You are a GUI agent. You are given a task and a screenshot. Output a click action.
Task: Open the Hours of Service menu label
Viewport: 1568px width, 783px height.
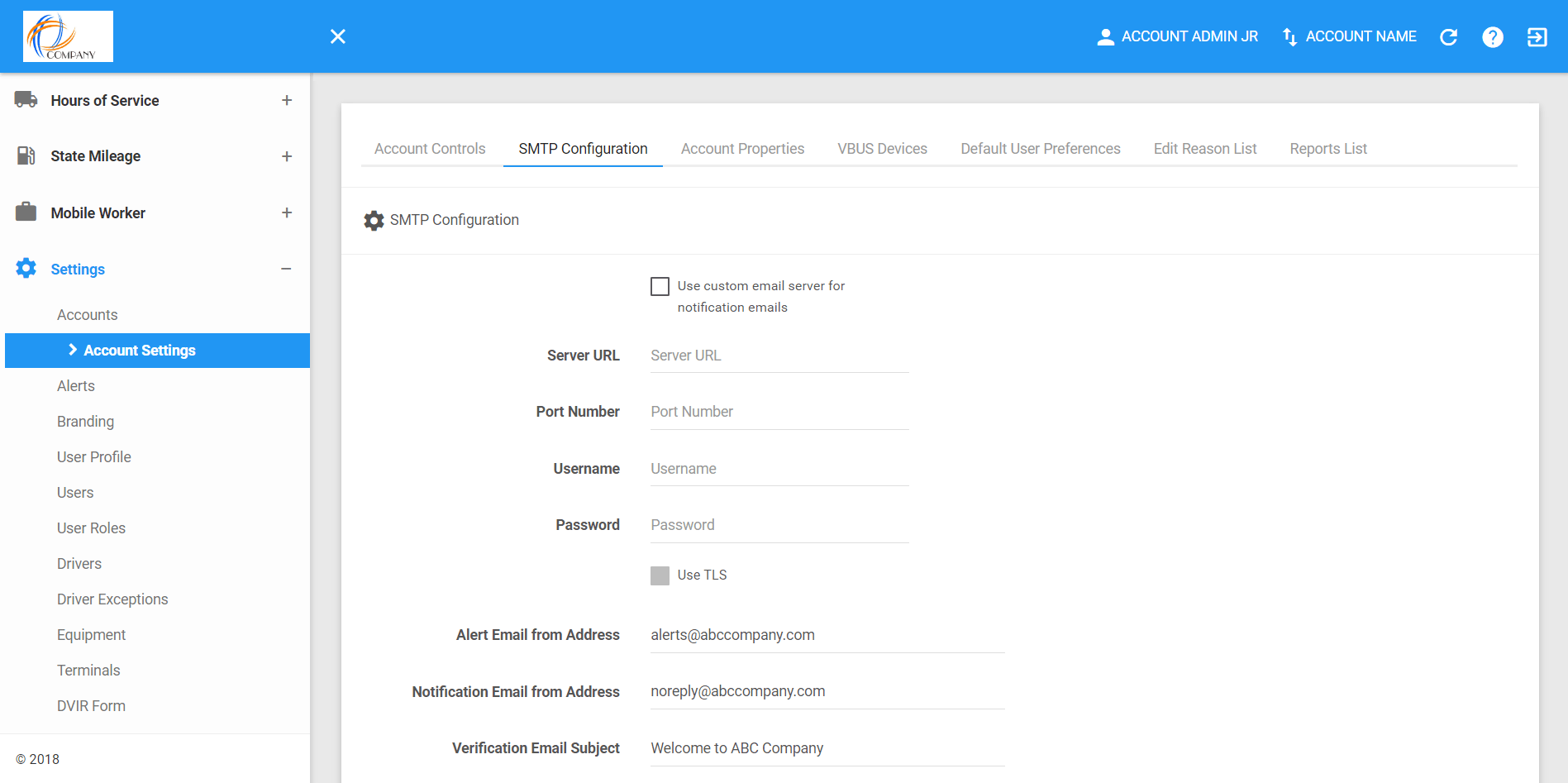[x=105, y=100]
